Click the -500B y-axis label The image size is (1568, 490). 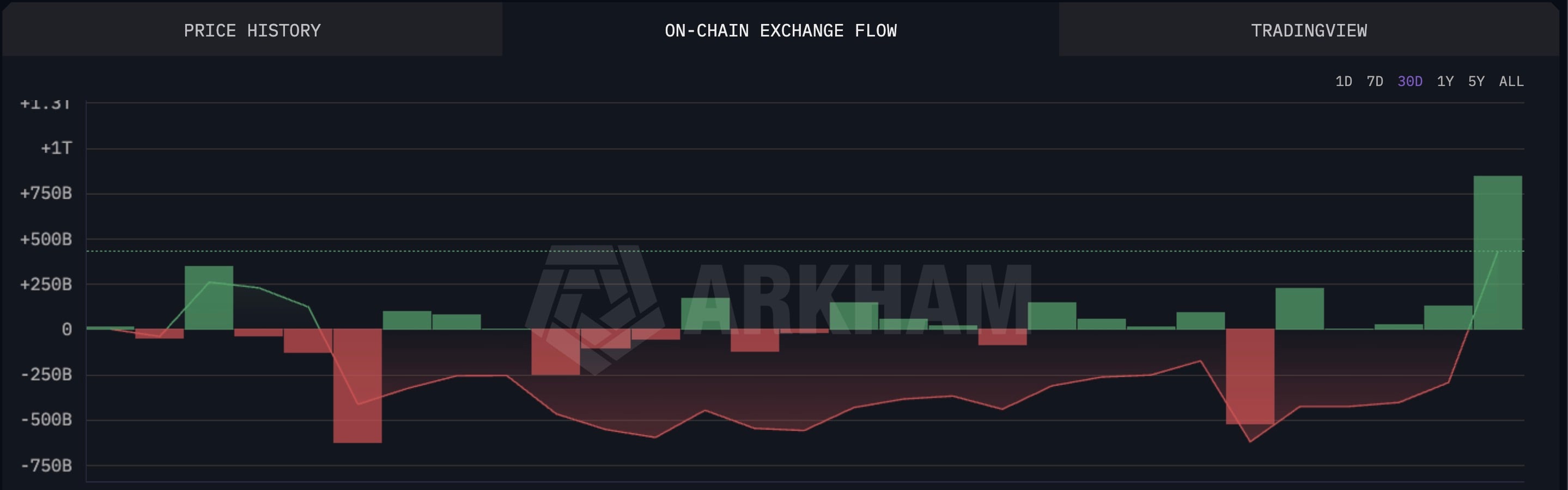coord(46,420)
